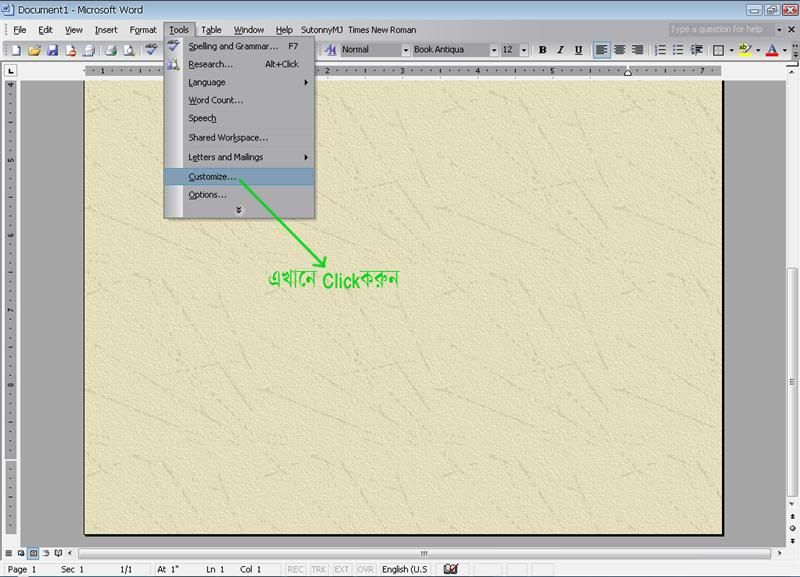Expand the Tools menu with double chevron

[x=239, y=210]
